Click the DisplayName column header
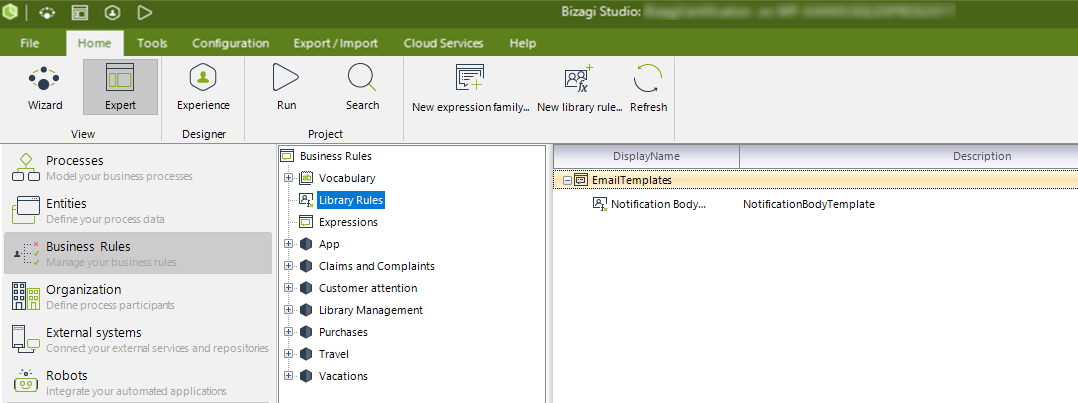Image resolution: width=1078 pixels, height=403 pixels. click(646, 157)
